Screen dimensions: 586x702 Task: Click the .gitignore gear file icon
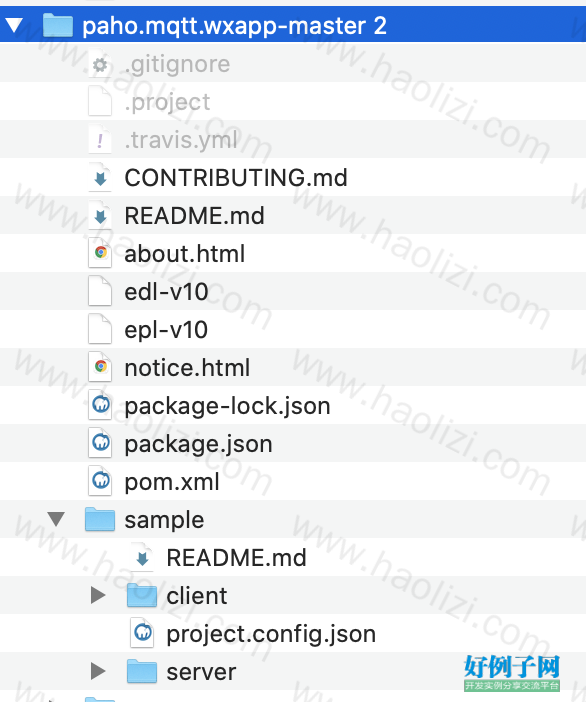100,64
